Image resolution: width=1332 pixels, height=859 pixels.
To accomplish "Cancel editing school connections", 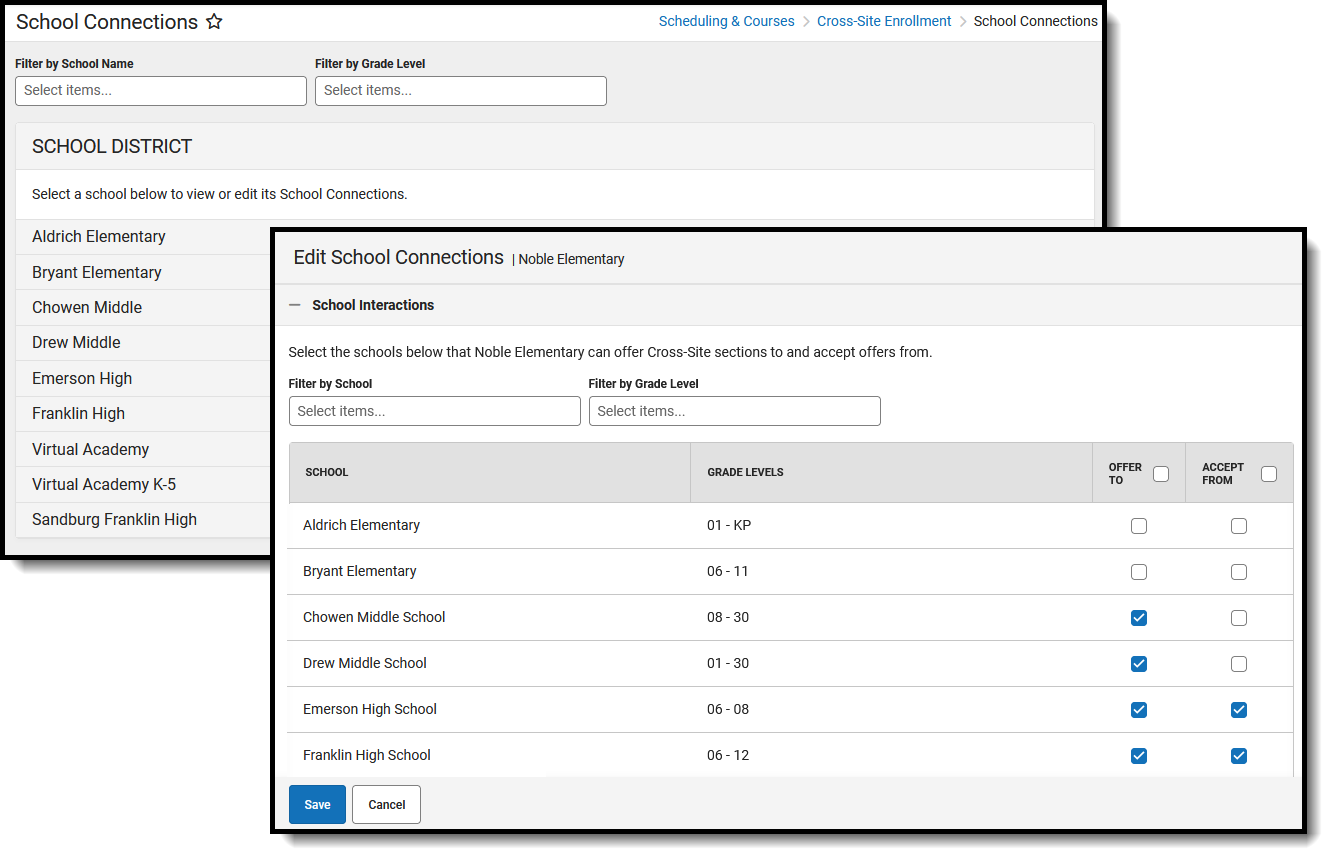I will (x=386, y=805).
